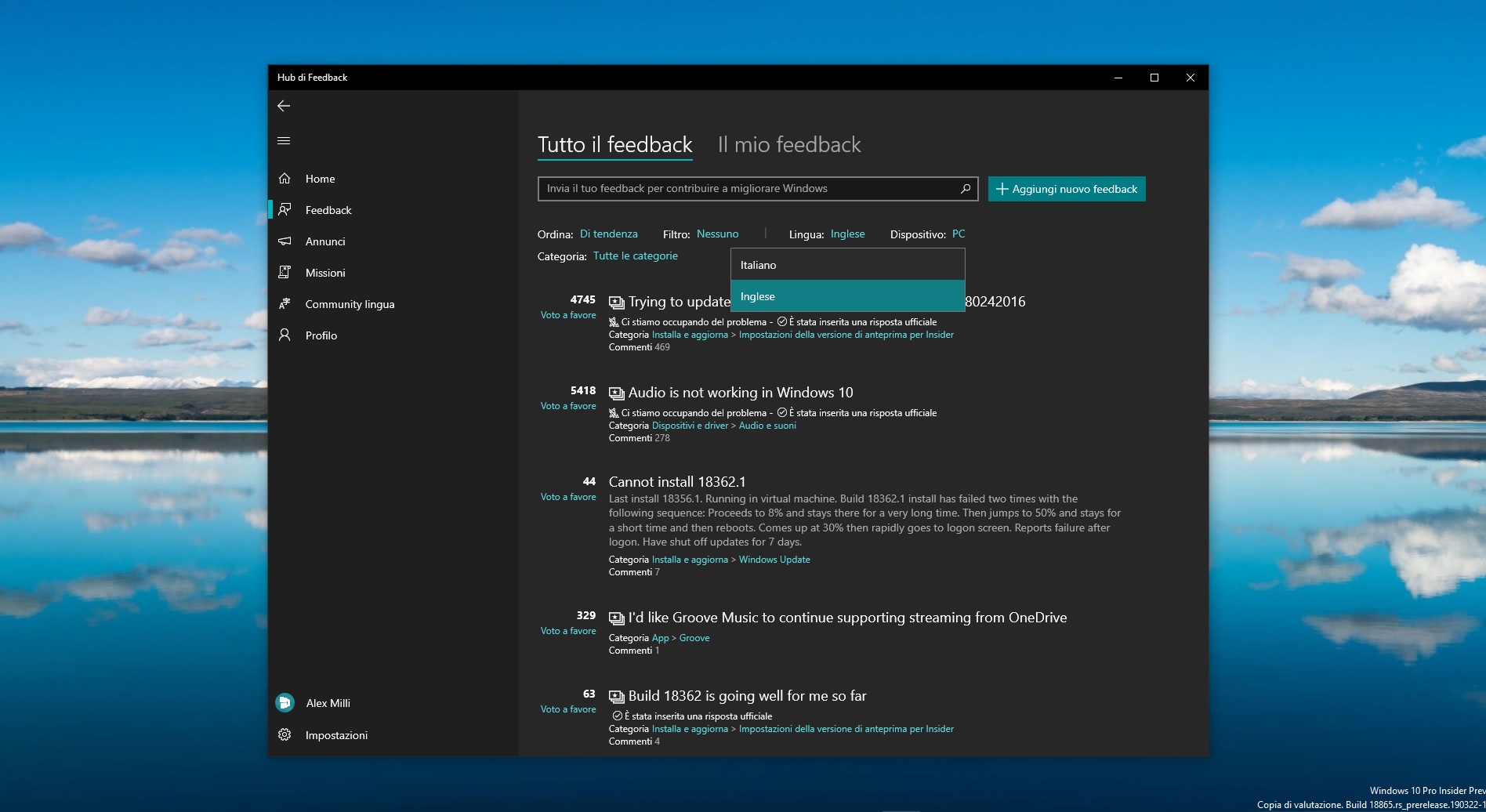
Task: Click the bug status icon under Audio feedback
Action: [614, 413]
